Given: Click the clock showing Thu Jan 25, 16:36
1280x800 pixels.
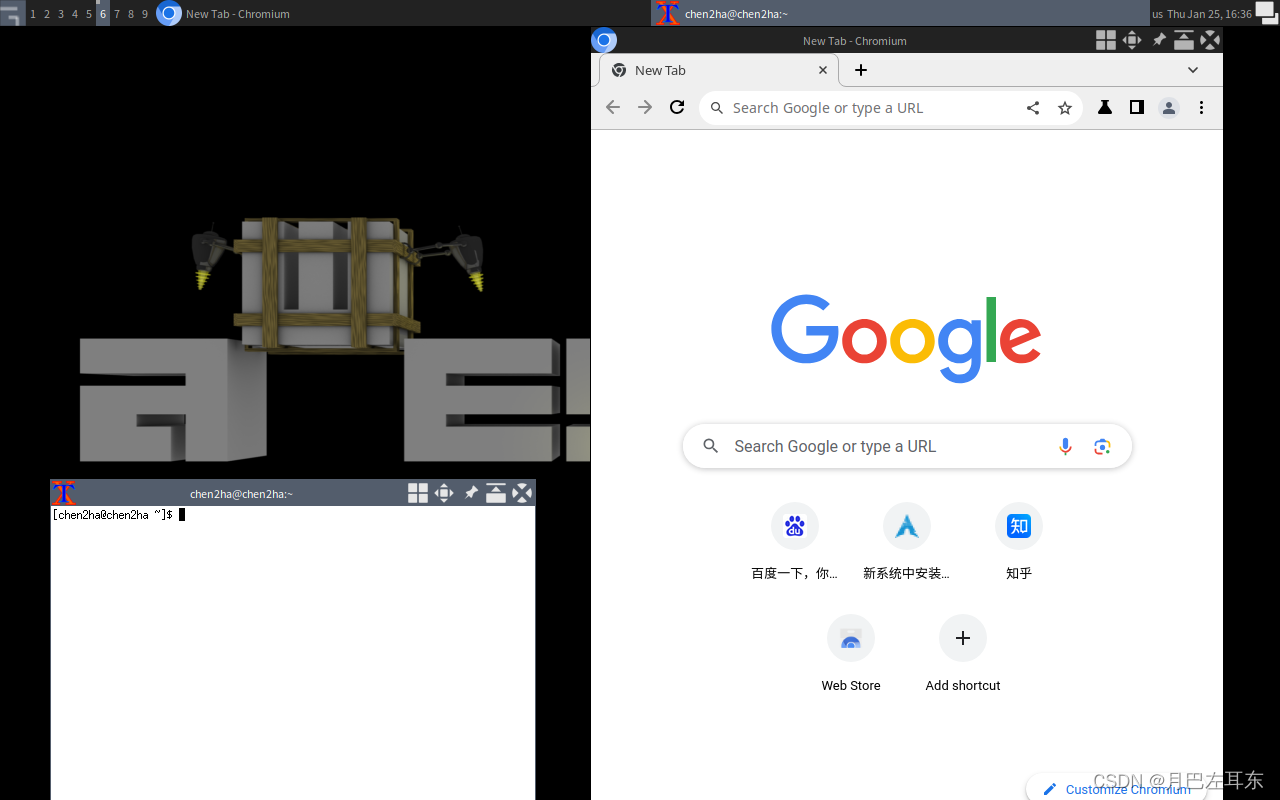Looking at the screenshot, I should (x=1209, y=14).
